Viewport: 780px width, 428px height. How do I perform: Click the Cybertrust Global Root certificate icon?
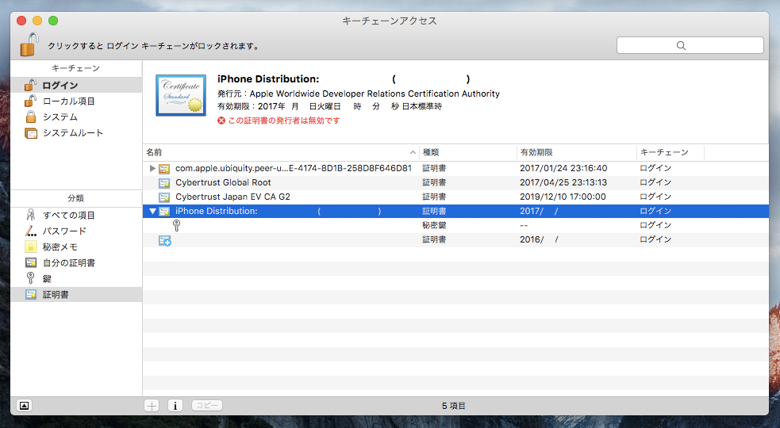click(x=164, y=183)
